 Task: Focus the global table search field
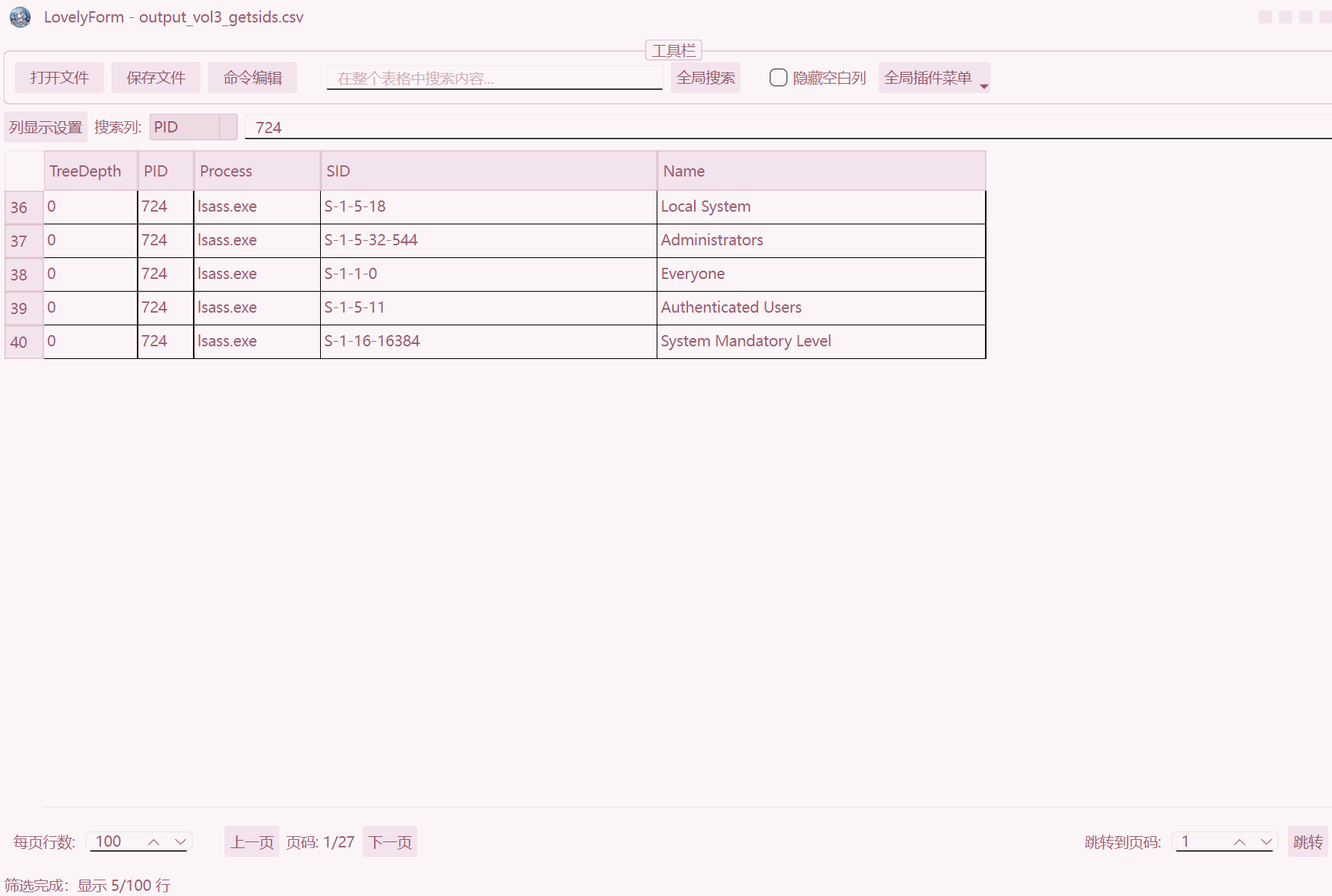[494, 78]
